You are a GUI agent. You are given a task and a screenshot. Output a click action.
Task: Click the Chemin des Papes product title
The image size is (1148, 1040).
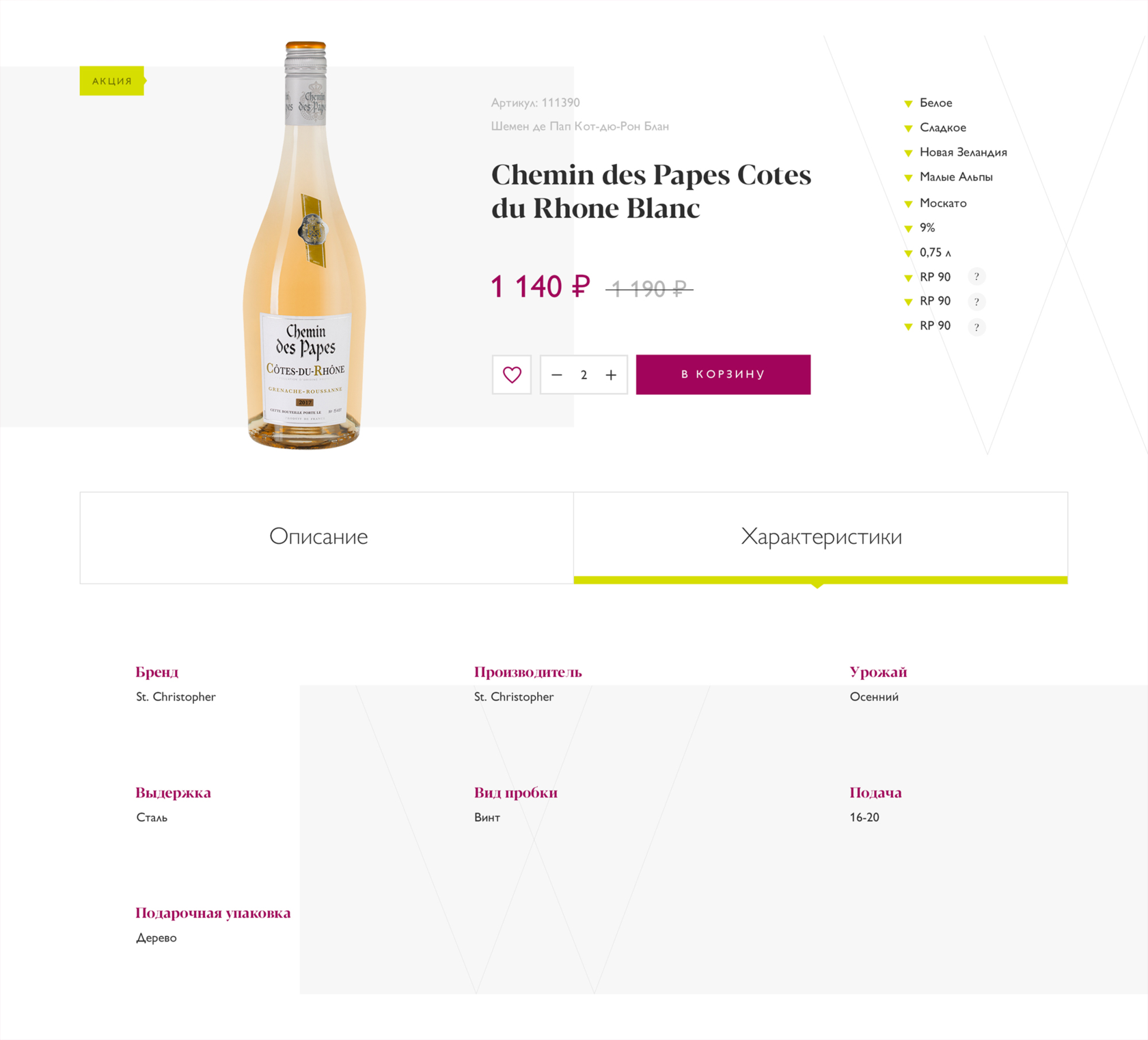click(651, 191)
